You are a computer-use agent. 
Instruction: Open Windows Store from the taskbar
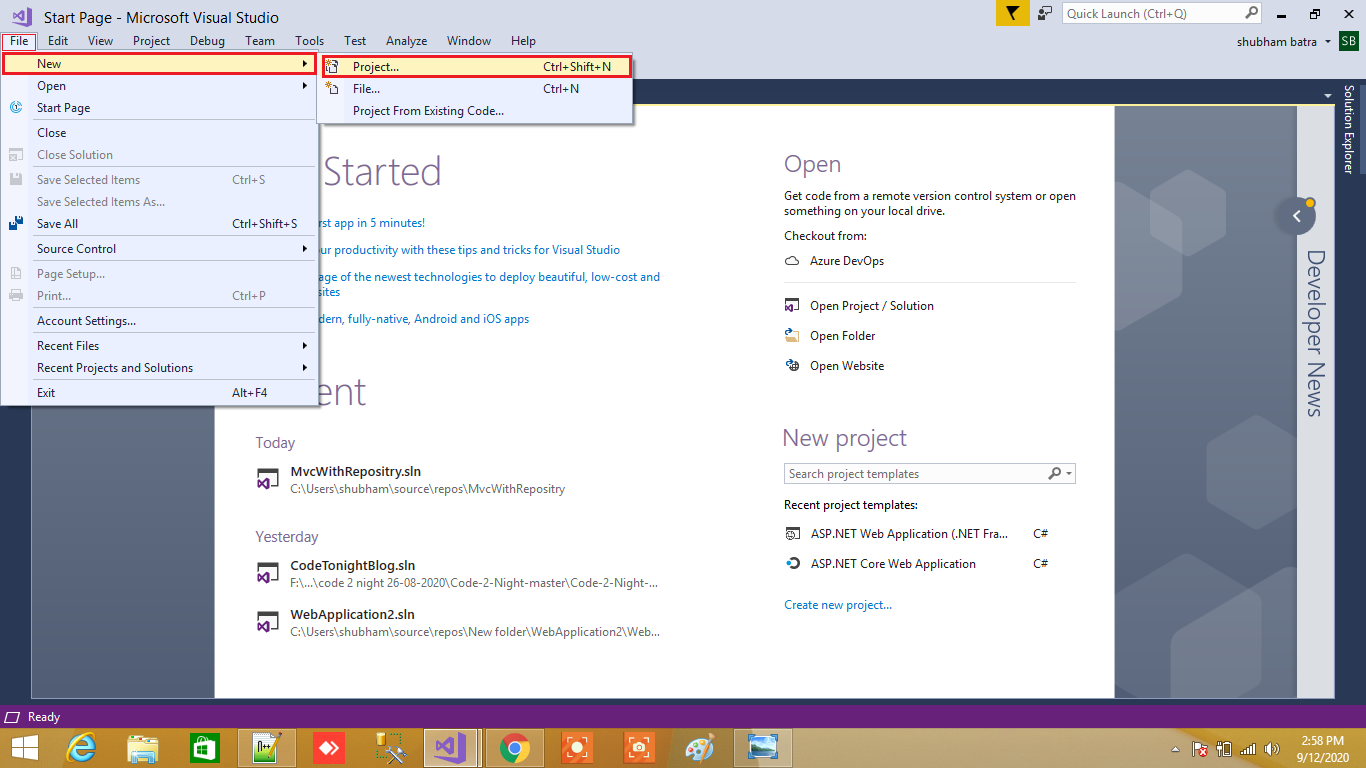click(x=205, y=747)
